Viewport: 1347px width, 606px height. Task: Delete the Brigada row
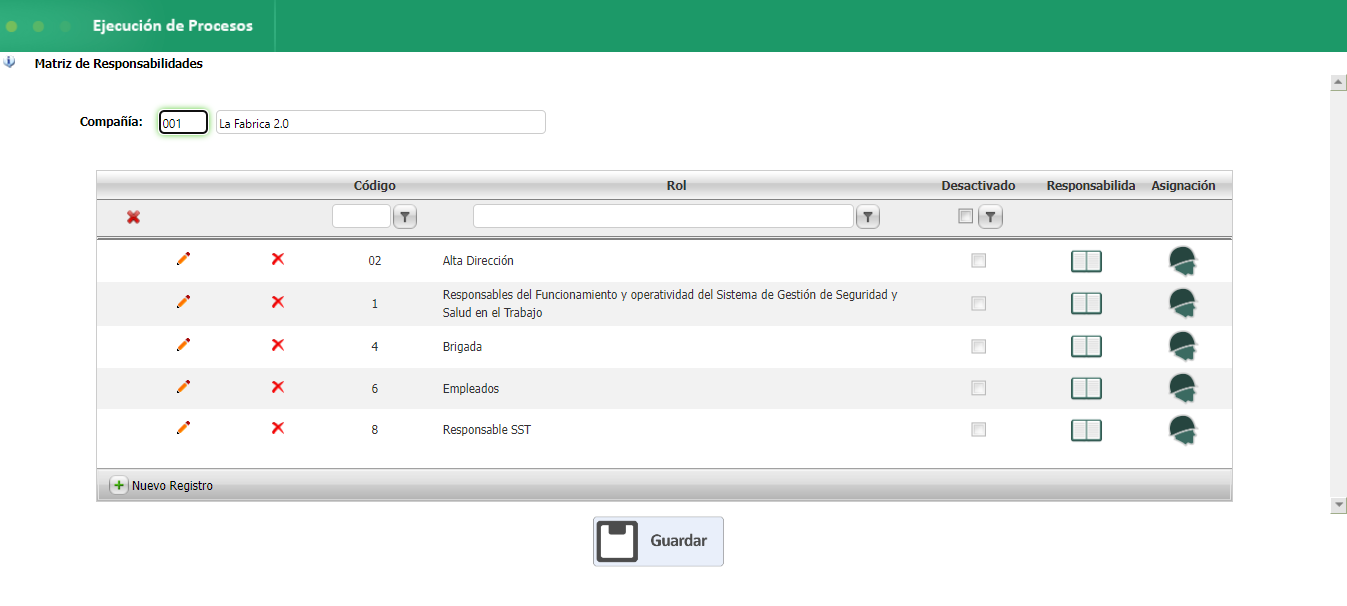(x=278, y=345)
